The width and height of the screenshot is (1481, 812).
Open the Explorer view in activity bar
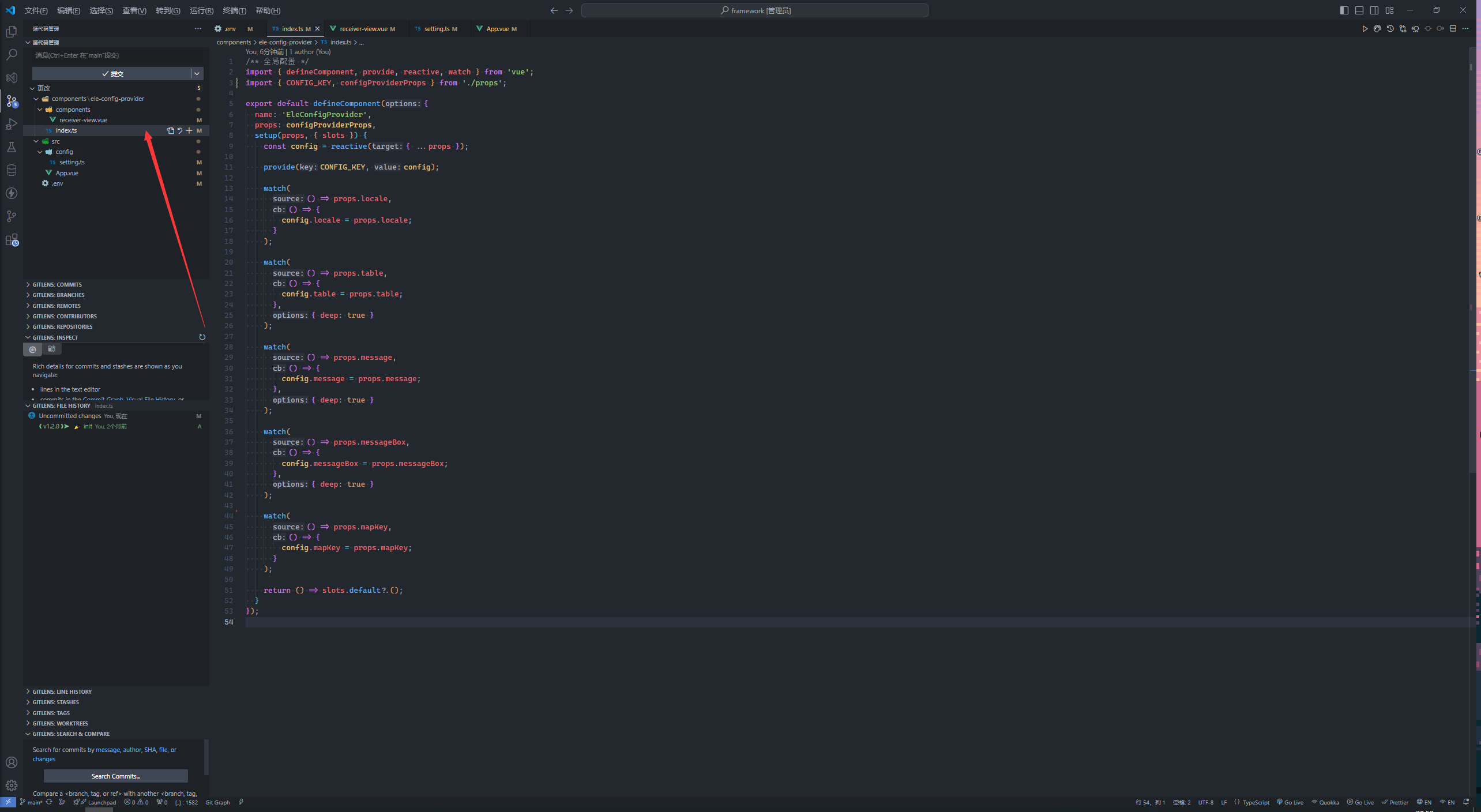[11, 32]
